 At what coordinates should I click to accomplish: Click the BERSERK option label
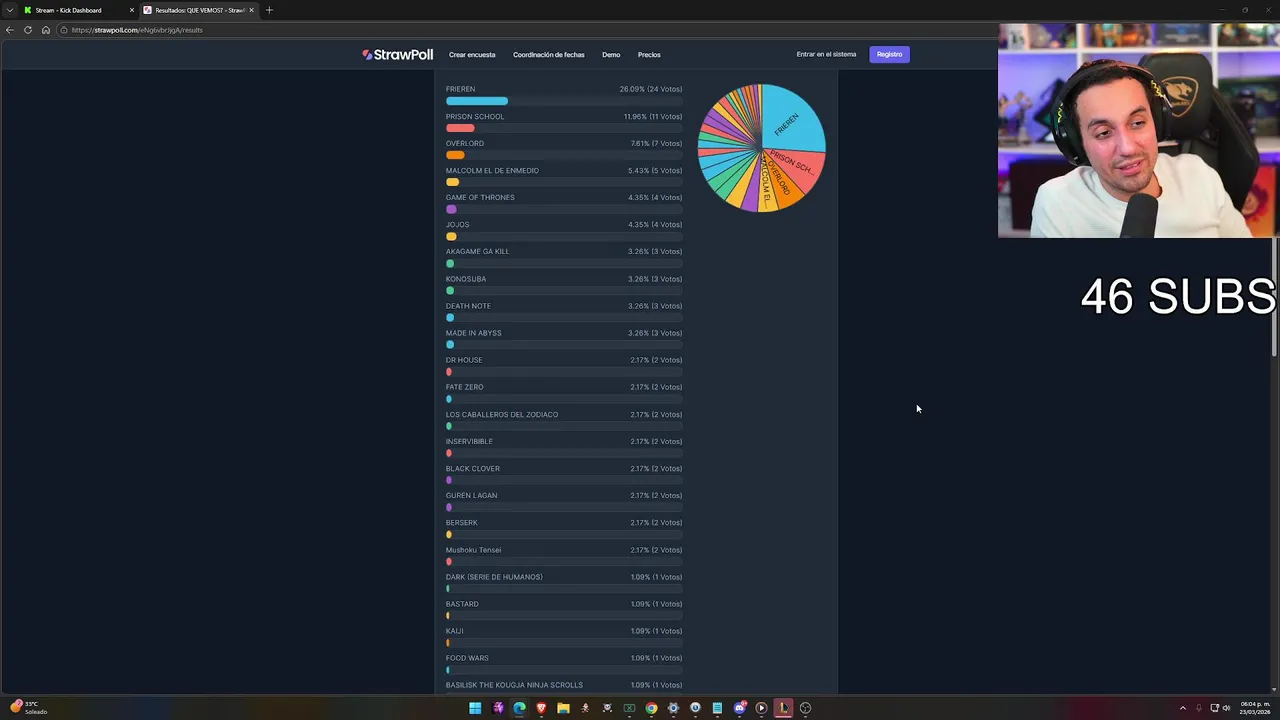[462, 522]
